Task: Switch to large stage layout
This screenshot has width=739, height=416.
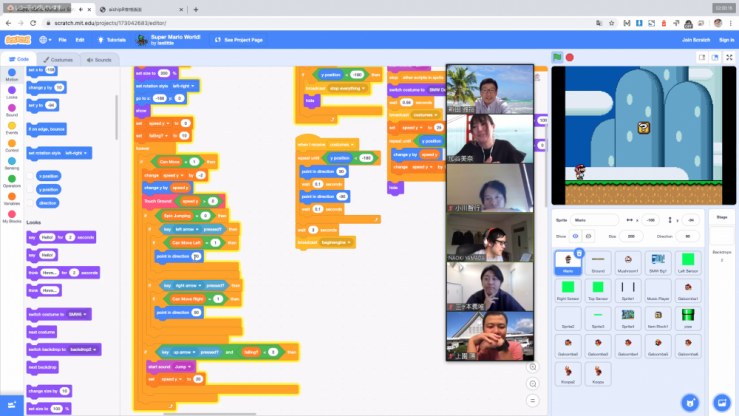Action: point(715,57)
